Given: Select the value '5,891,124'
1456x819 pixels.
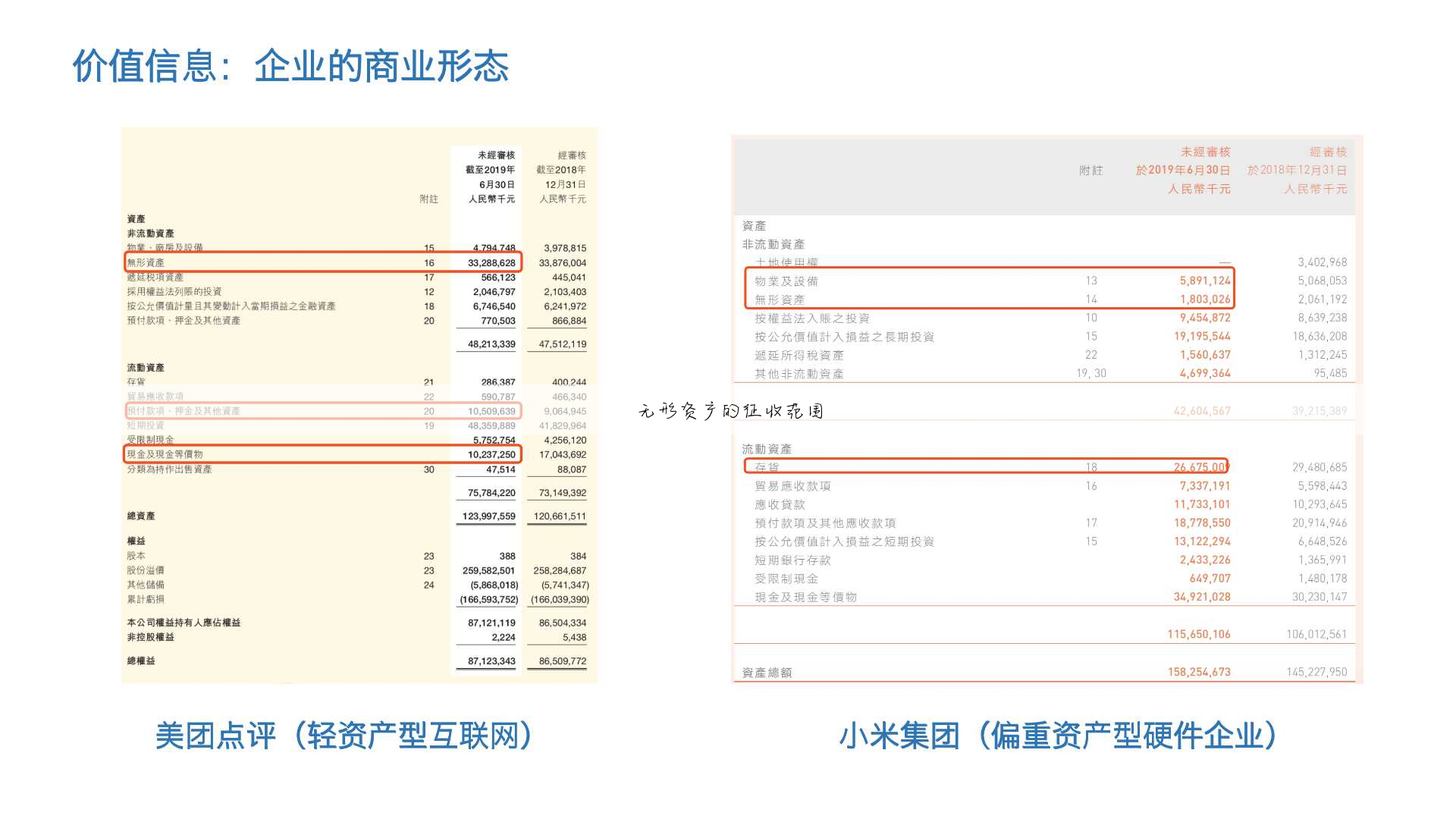Looking at the screenshot, I should coord(1205,281).
